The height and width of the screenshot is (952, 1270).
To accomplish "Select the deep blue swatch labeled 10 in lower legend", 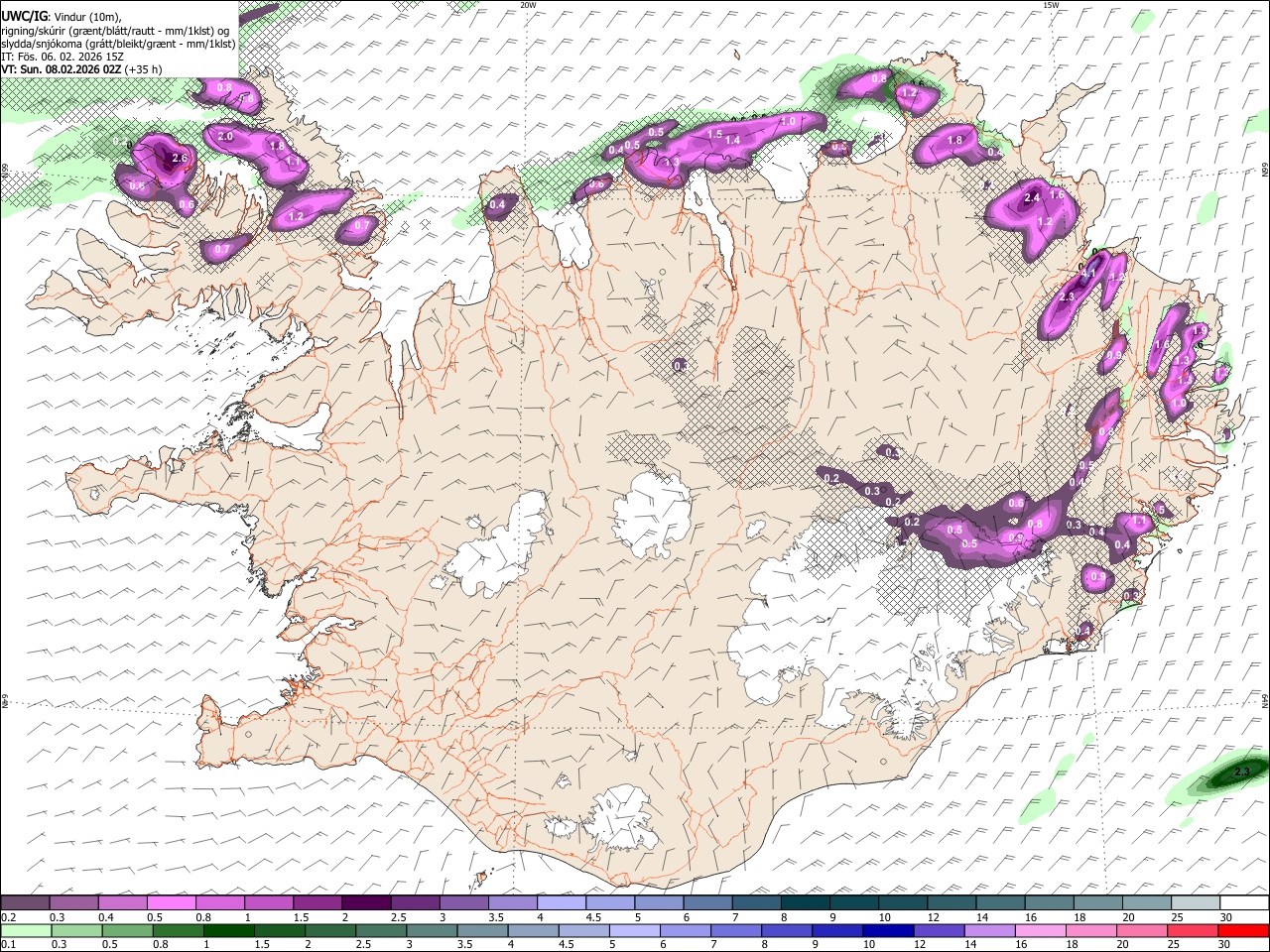I will 888,930.
